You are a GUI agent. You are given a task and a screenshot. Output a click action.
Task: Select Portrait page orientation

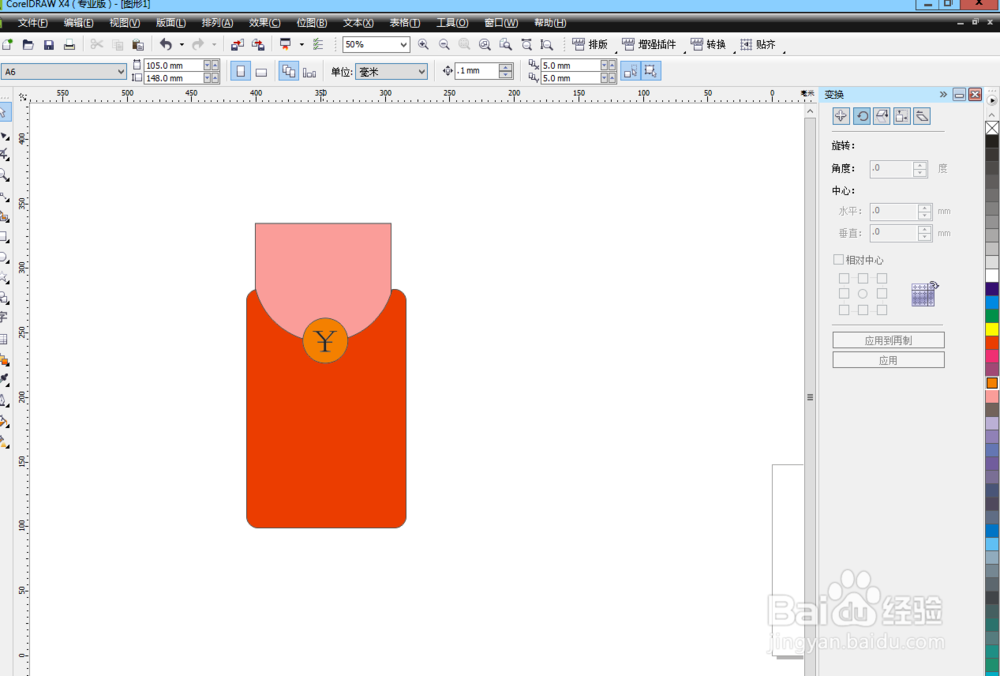pyautogui.click(x=240, y=71)
